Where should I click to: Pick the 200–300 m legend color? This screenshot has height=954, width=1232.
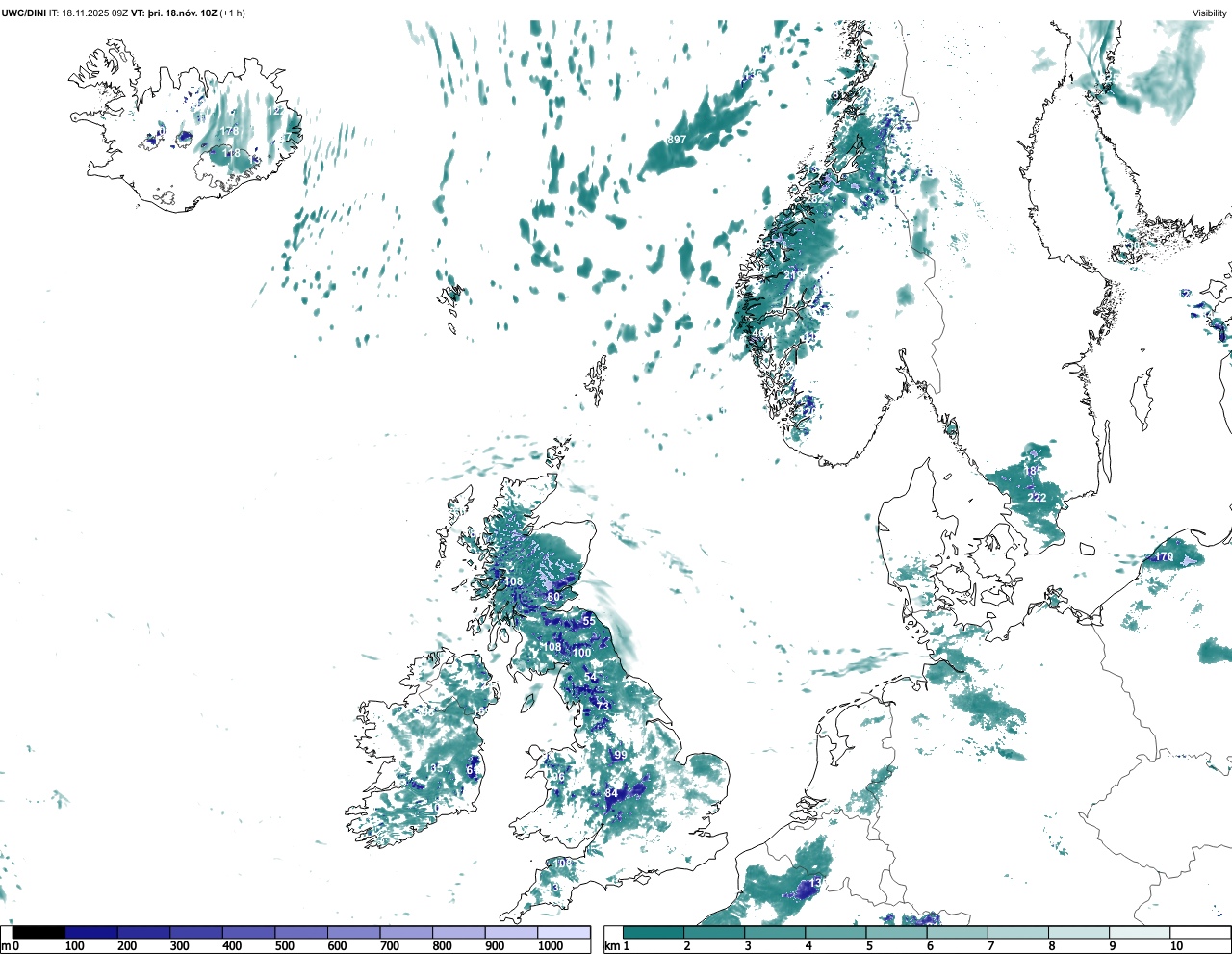143,933
